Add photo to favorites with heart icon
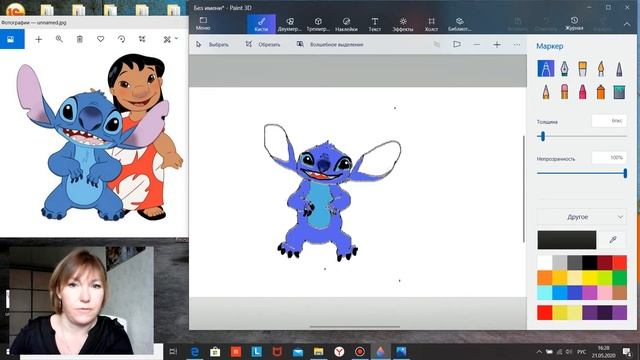640x360 pixels. (100, 39)
